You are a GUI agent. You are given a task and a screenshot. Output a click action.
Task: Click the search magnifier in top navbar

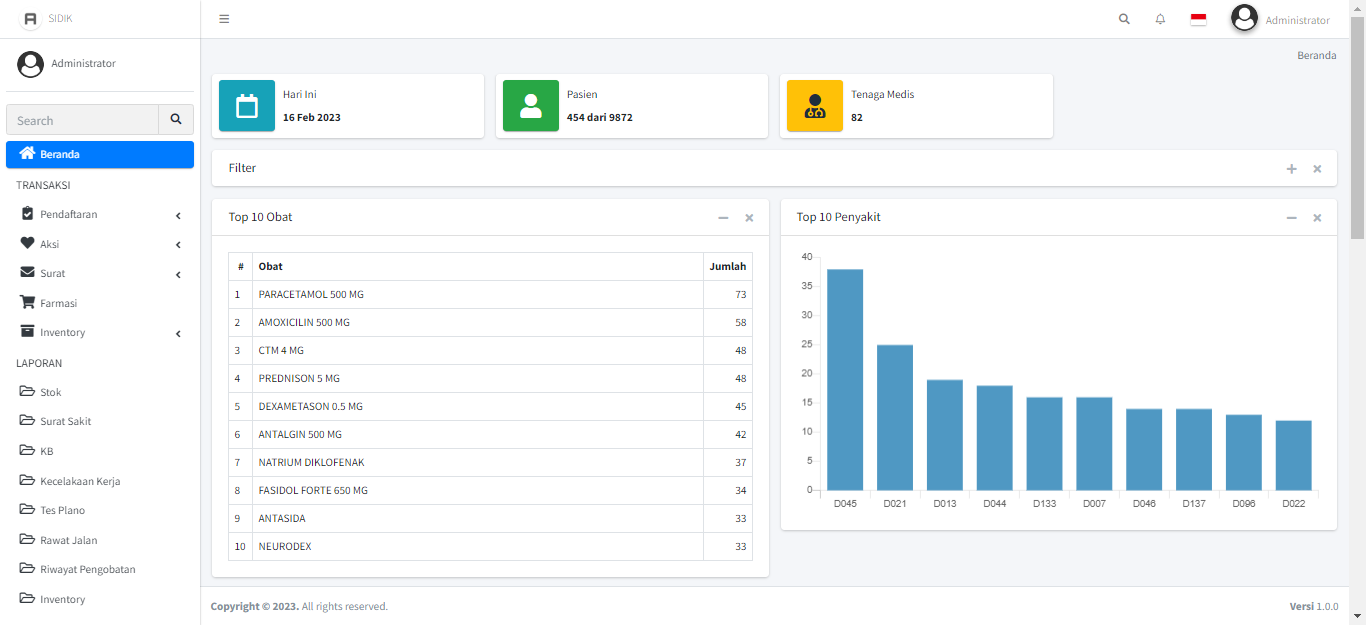click(x=1124, y=19)
